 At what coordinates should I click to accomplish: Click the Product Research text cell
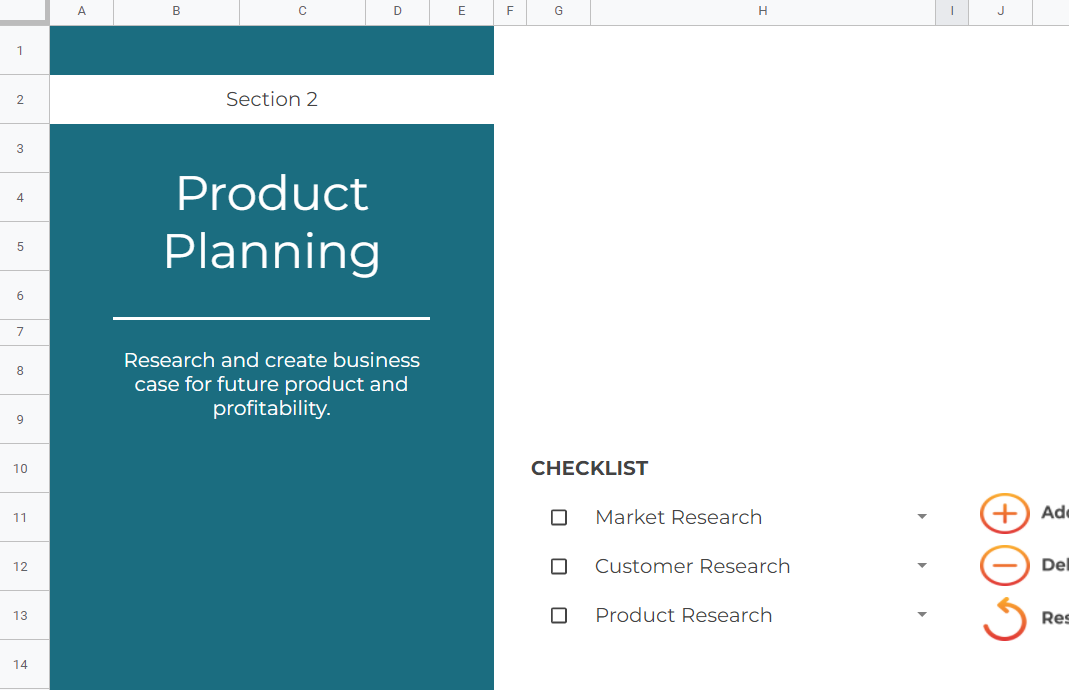[x=684, y=615]
